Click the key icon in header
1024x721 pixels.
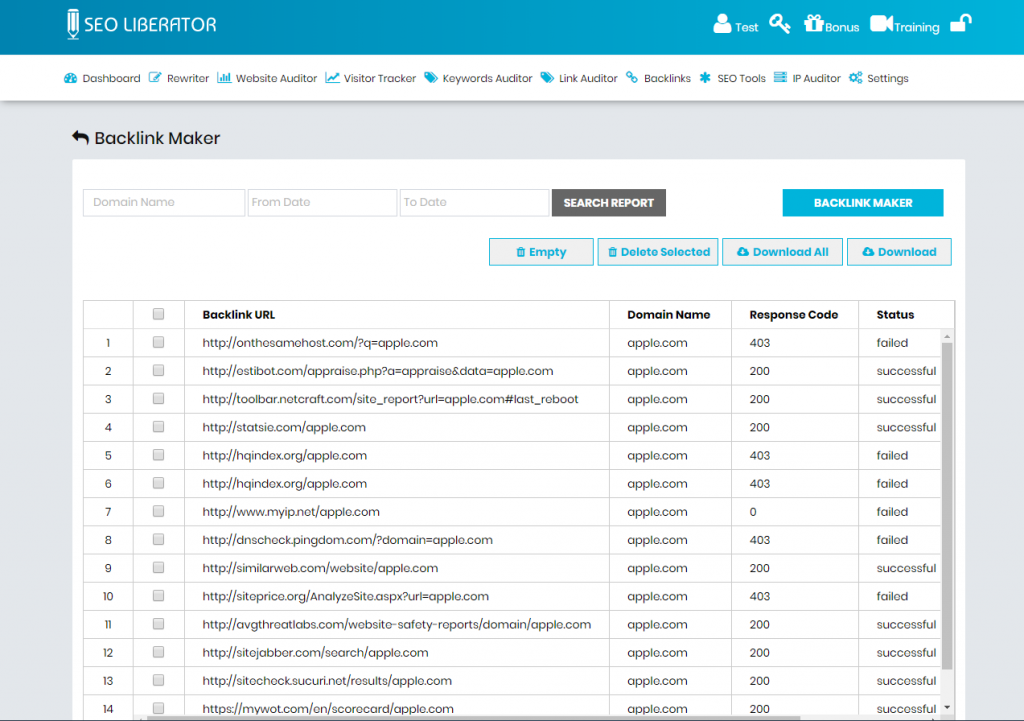click(780, 24)
